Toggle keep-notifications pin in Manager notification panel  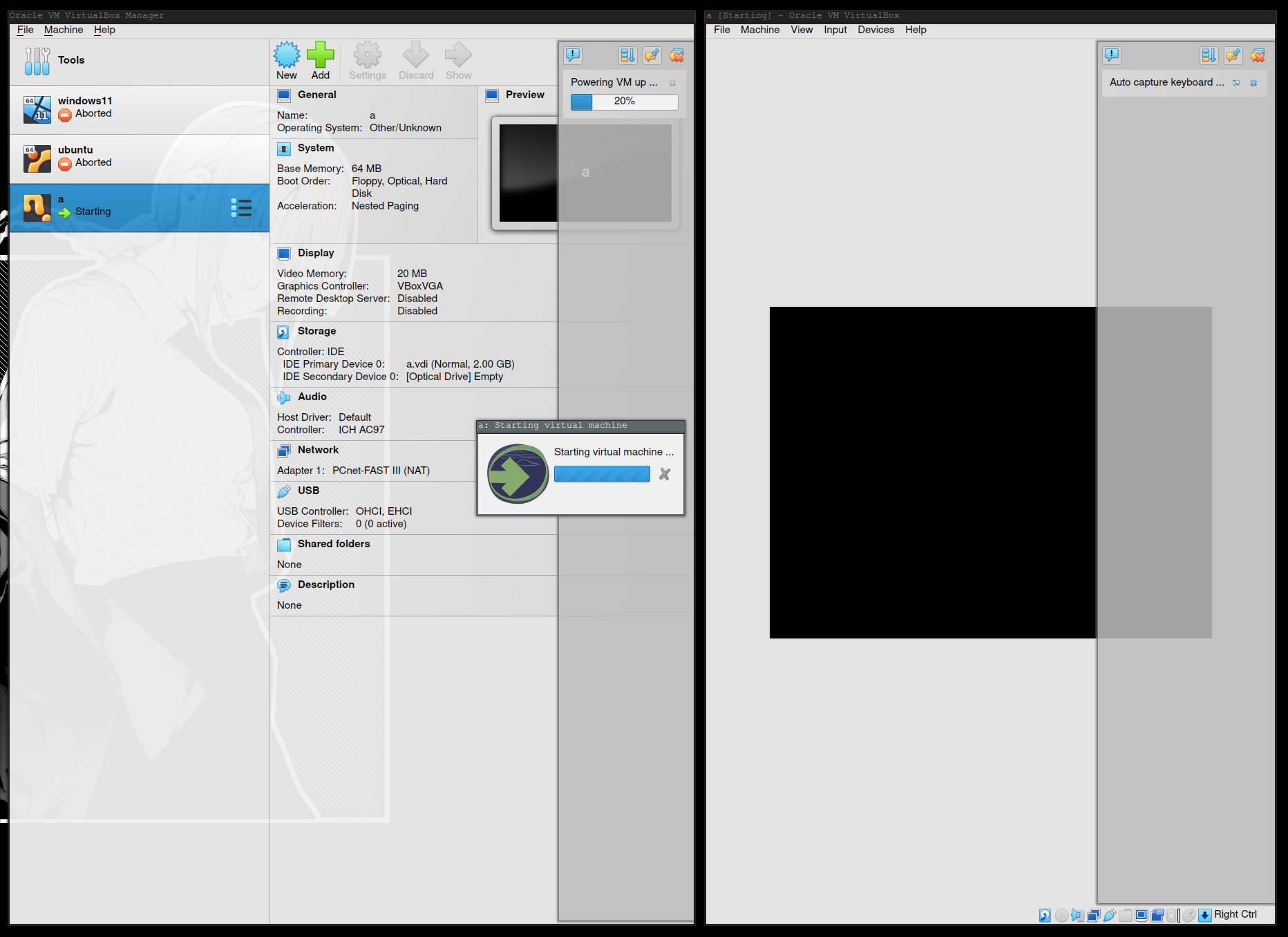[652, 55]
